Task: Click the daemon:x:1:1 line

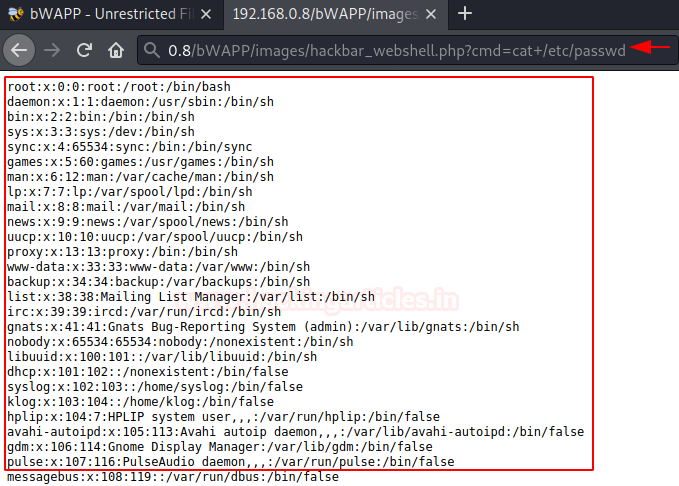Action: click(140, 102)
